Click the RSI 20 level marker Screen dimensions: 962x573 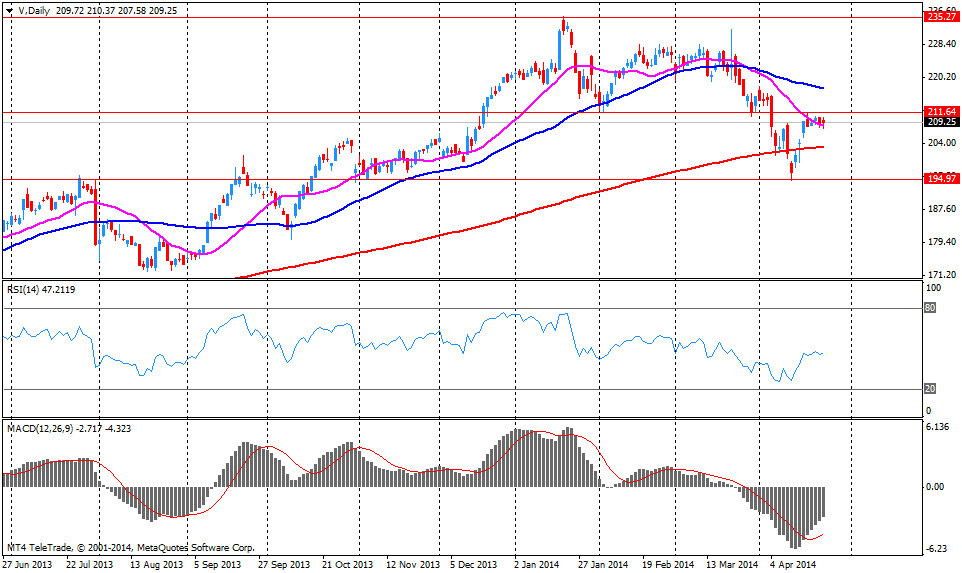930,389
